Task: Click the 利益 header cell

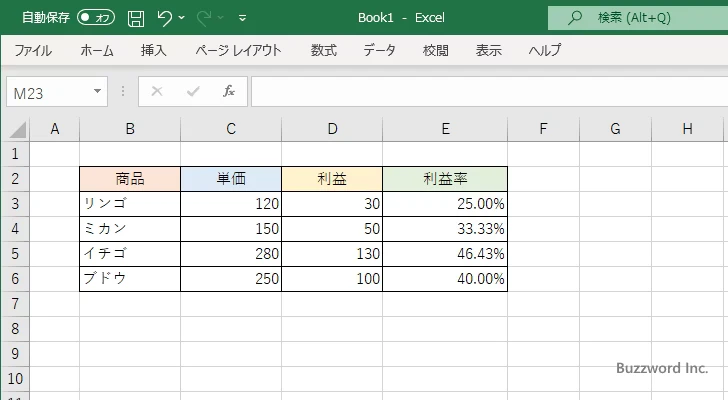Action: [x=332, y=179]
